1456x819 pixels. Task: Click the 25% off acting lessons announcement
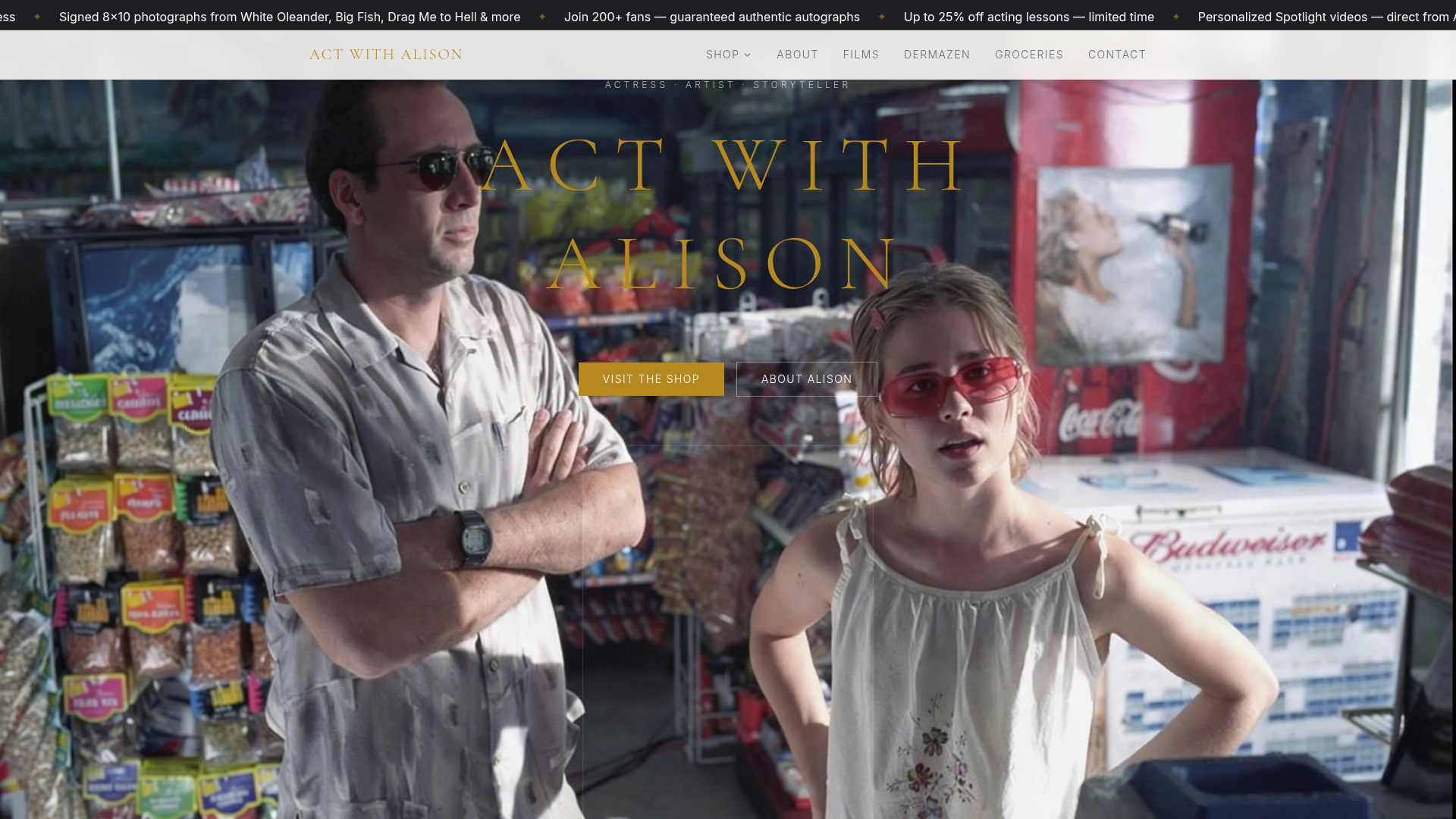click(x=1029, y=17)
